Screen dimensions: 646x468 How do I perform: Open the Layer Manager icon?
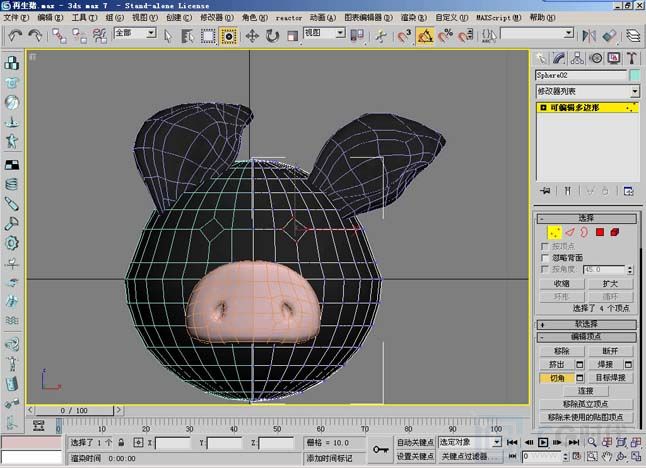633,36
